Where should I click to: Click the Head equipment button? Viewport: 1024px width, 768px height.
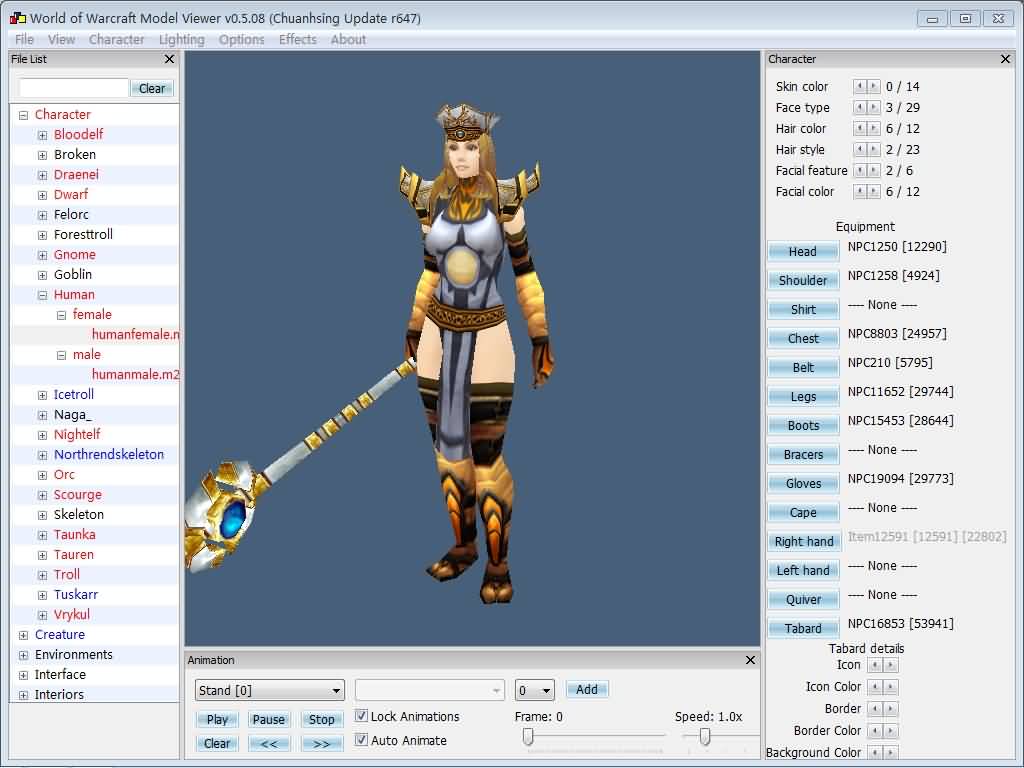pos(802,252)
